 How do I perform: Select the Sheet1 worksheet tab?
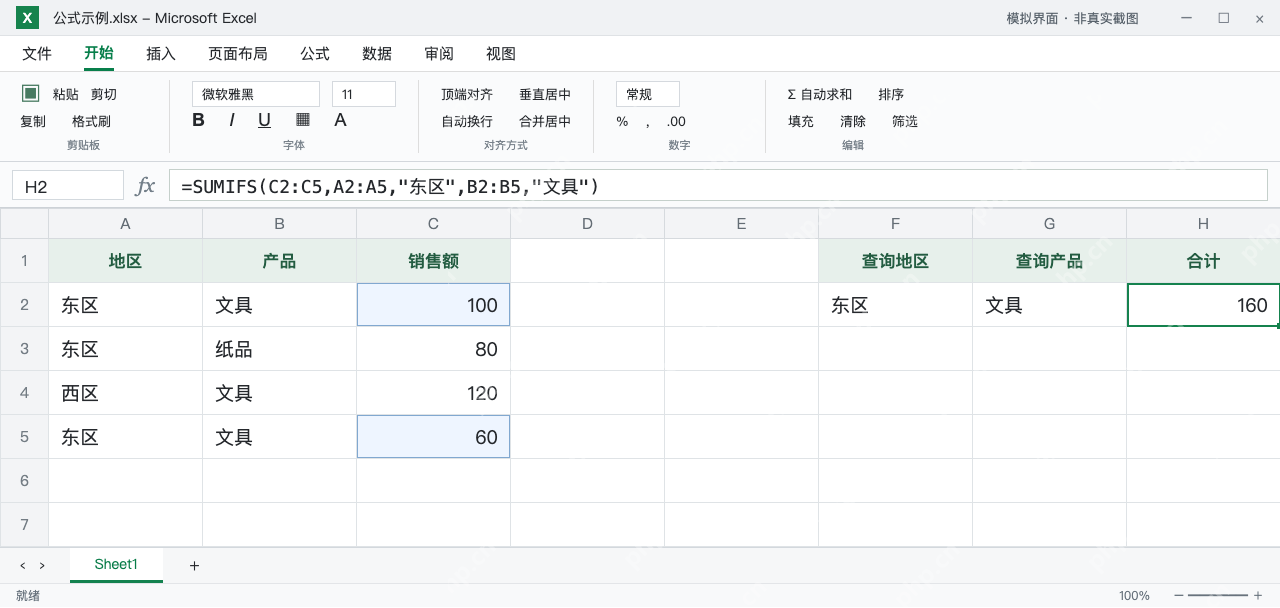point(116,565)
